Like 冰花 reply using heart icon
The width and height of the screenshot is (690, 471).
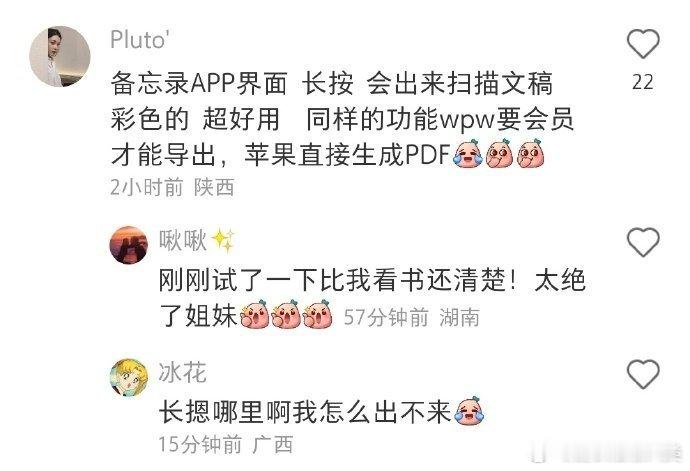pyautogui.click(x=643, y=374)
